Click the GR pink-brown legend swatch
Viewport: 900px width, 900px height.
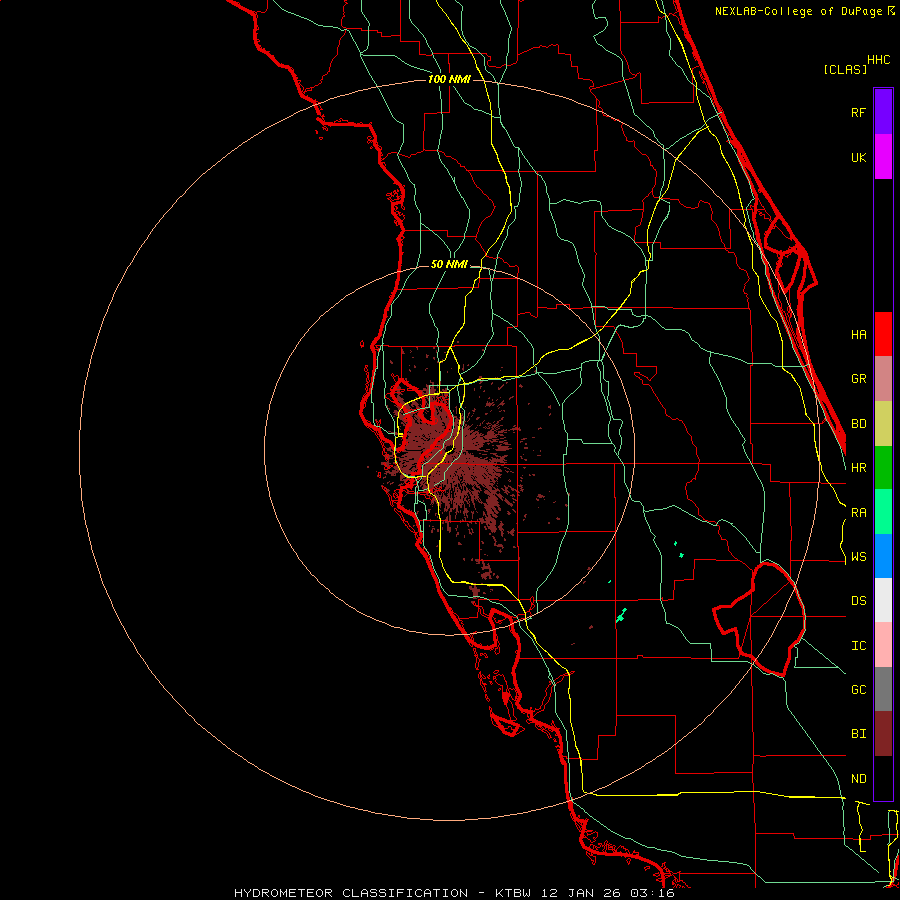tap(883, 379)
